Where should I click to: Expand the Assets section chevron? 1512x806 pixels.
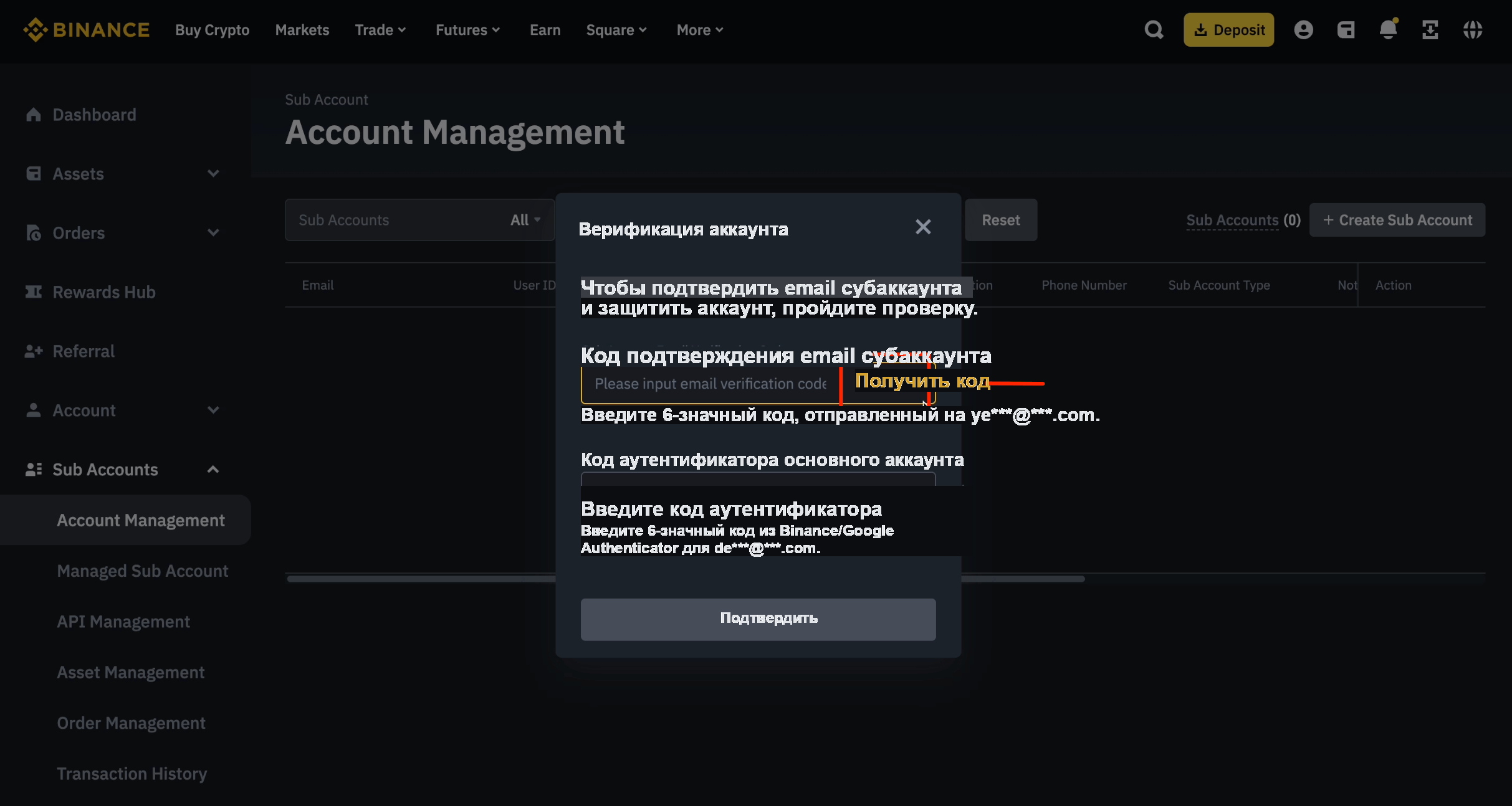[x=213, y=174]
